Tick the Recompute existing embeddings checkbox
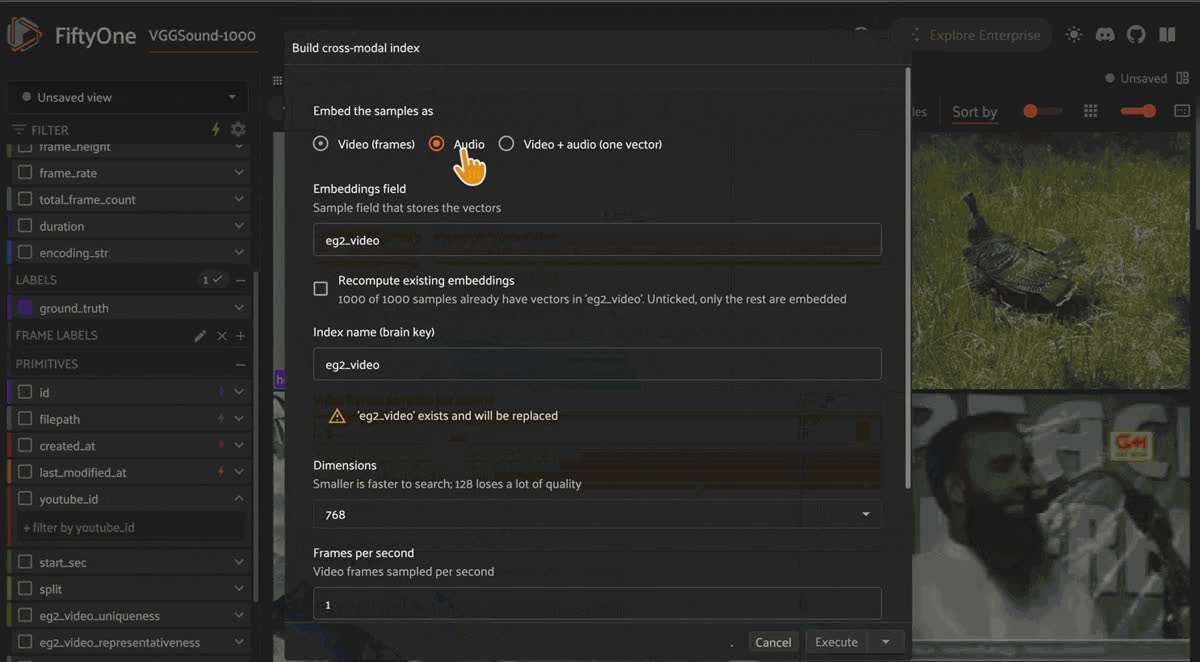The width and height of the screenshot is (1200, 662). coord(320,289)
